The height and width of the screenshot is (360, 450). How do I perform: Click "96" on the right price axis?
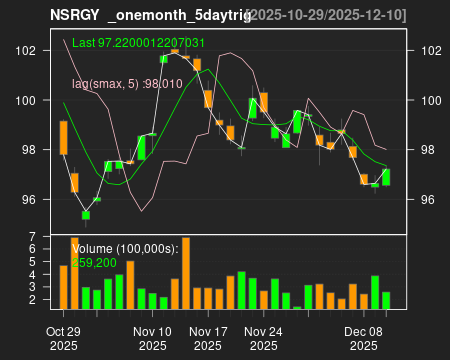tap(428, 199)
